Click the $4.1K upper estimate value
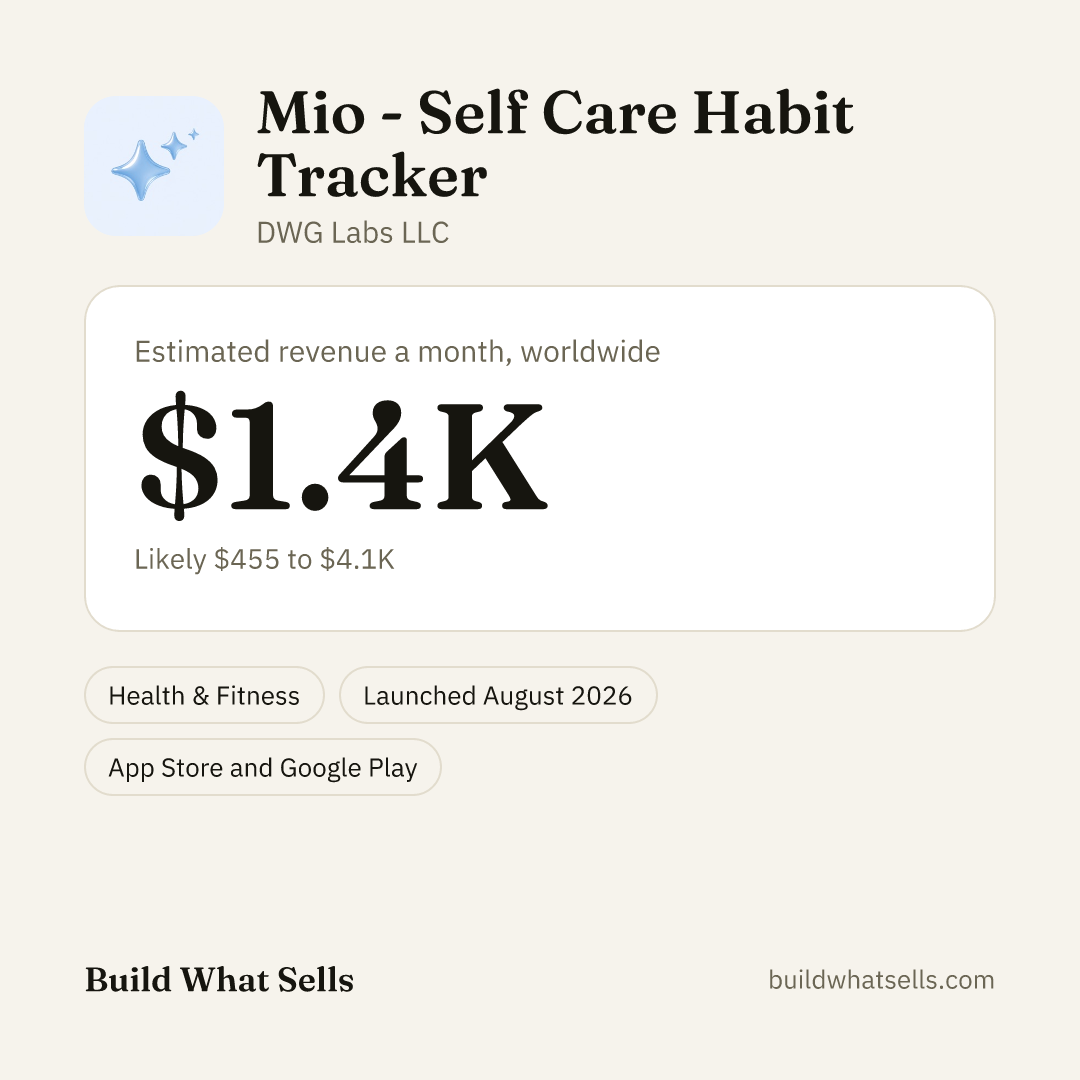Screen dimensions: 1080x1080 pos(357,559)
